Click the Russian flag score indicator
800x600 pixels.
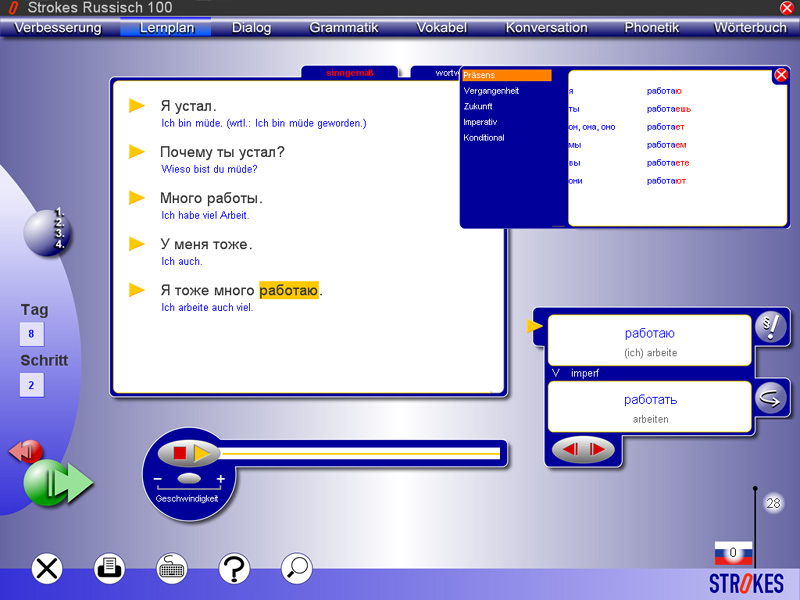[x=733, y=553]
